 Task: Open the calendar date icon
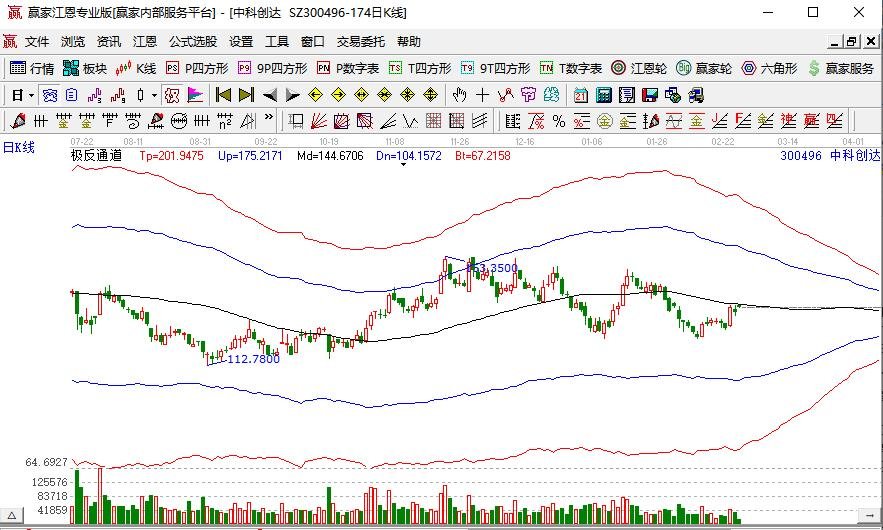581,95
